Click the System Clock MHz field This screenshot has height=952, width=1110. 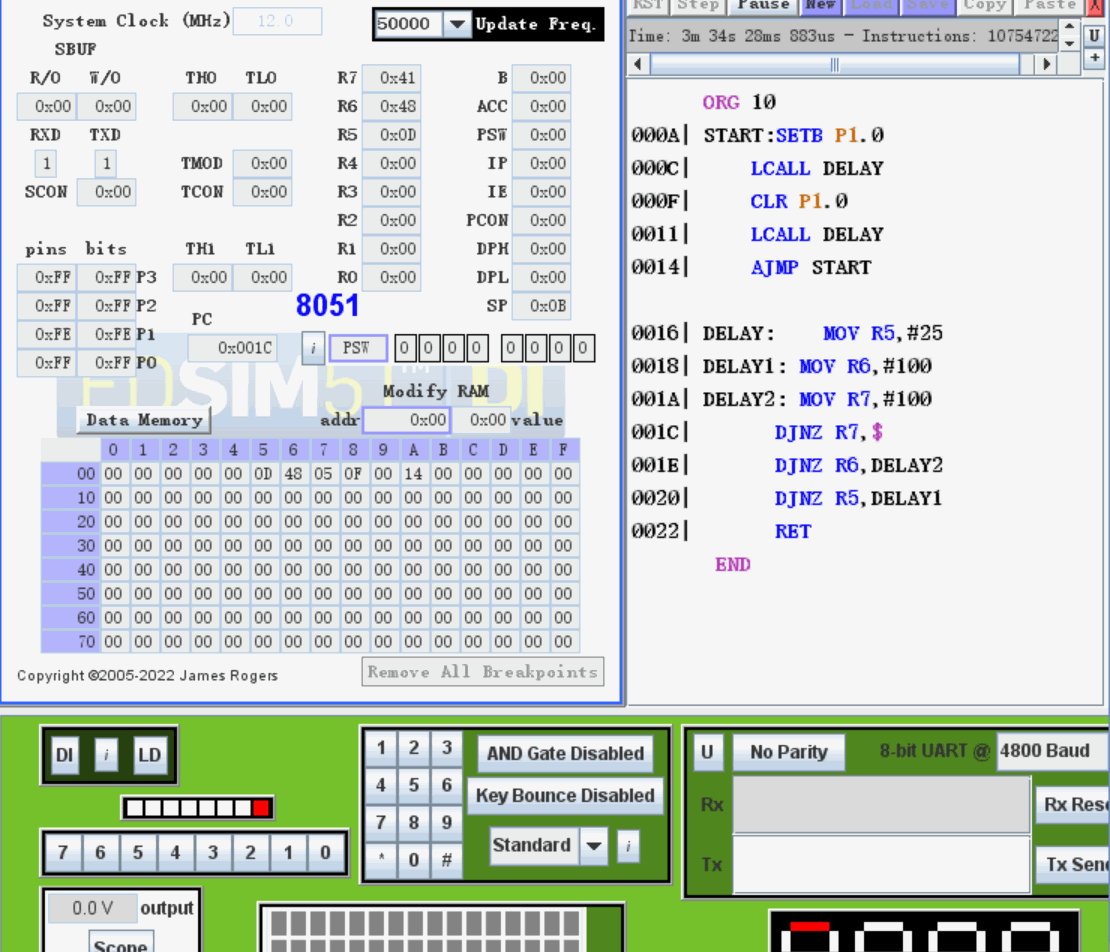click(277, 21)
